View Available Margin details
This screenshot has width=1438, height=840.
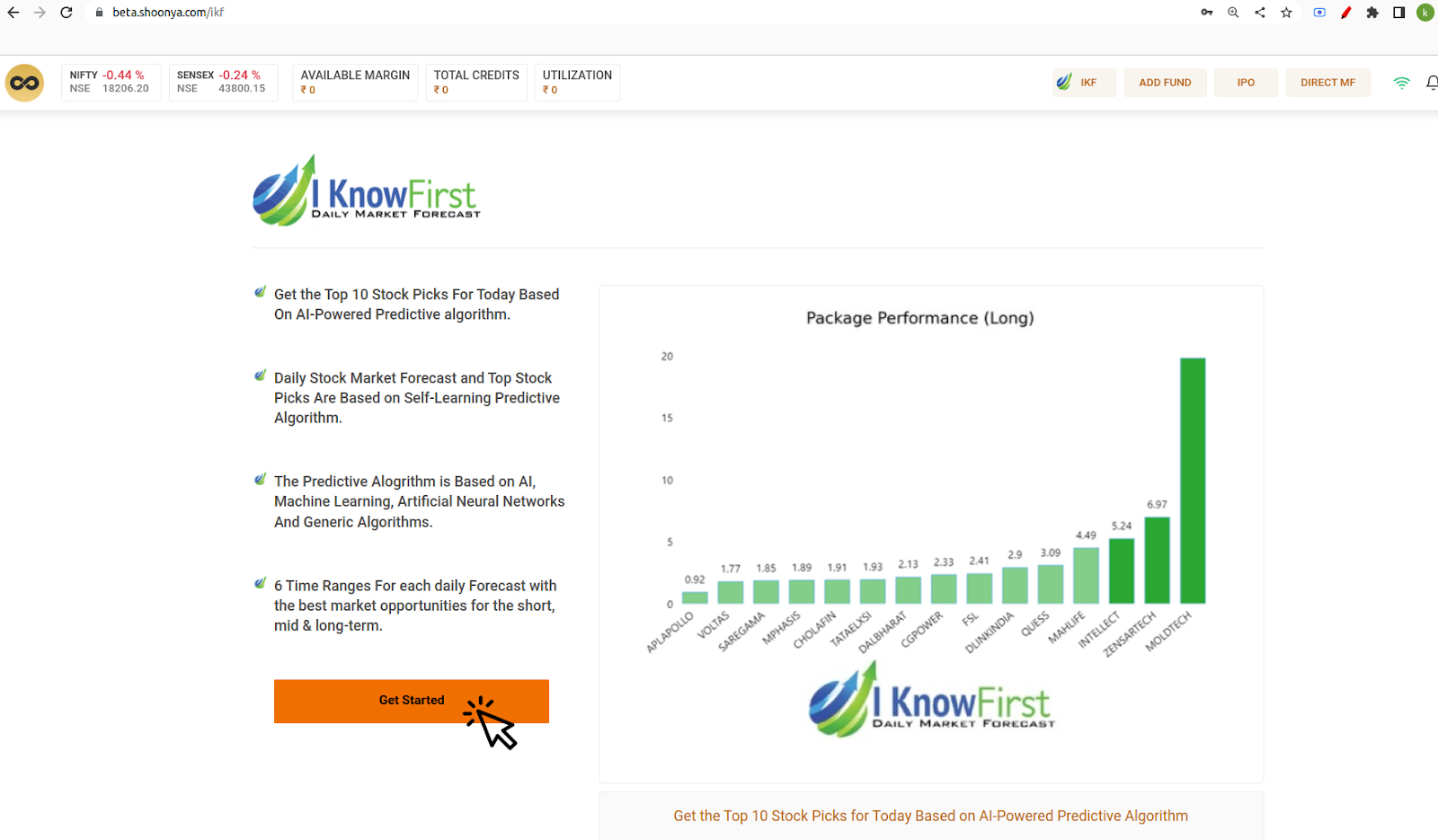(x=355, y=82)
